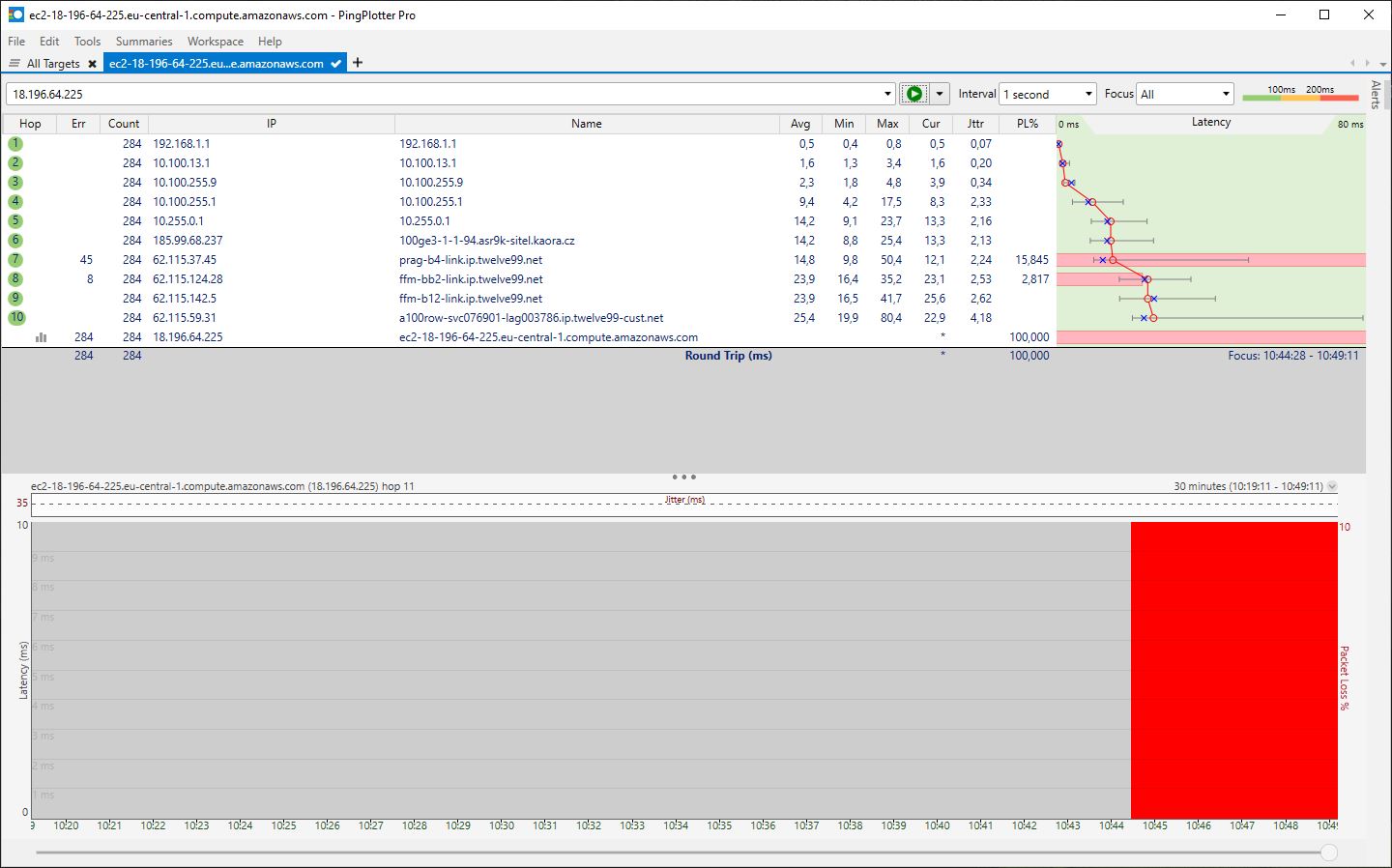Open the Workspace menu

point(215,42)
